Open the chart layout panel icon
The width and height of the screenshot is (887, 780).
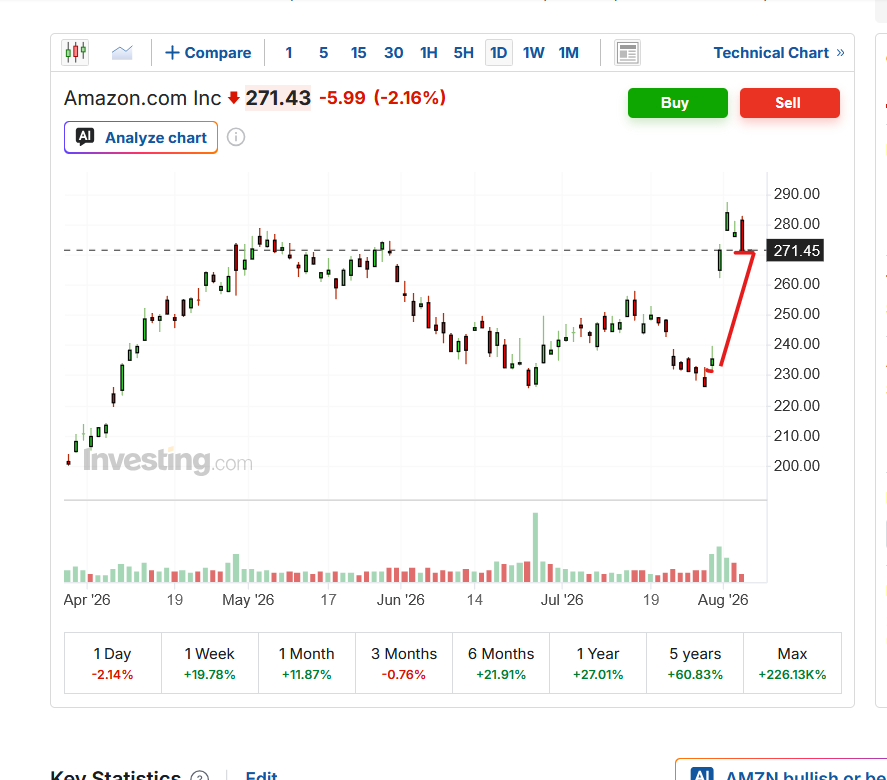[627, 53]
